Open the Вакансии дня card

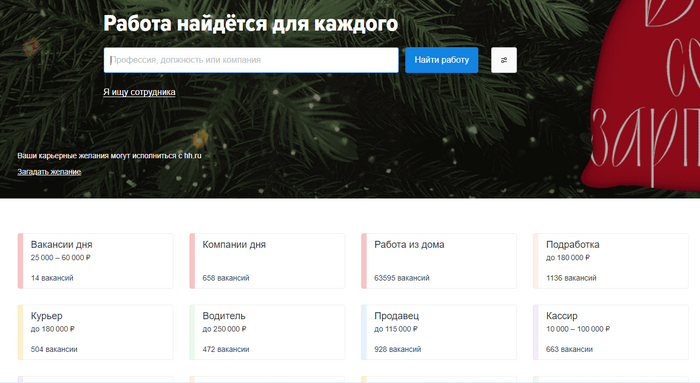coord(96,261)
